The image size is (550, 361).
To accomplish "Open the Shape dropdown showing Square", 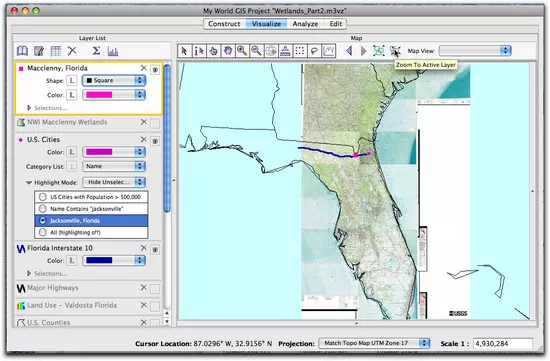I will [114, 80].
